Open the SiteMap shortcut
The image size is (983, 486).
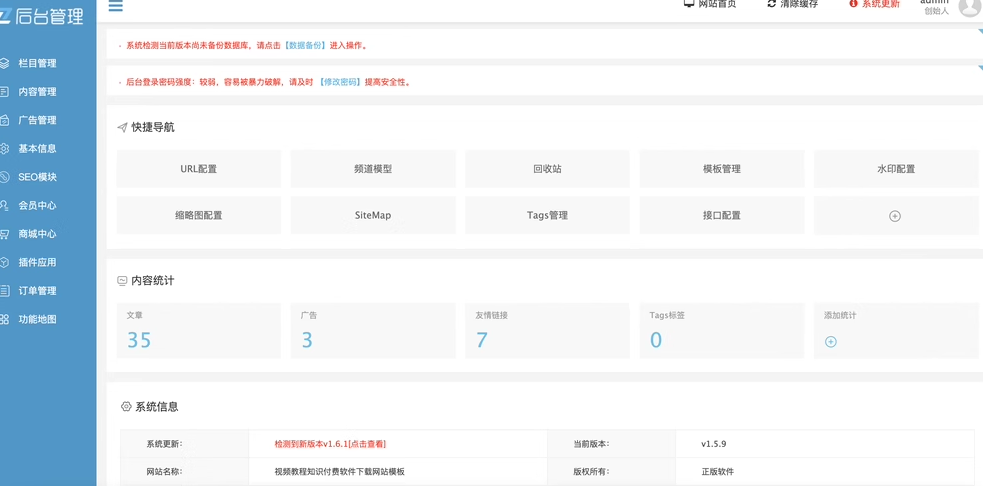(373, 215)
